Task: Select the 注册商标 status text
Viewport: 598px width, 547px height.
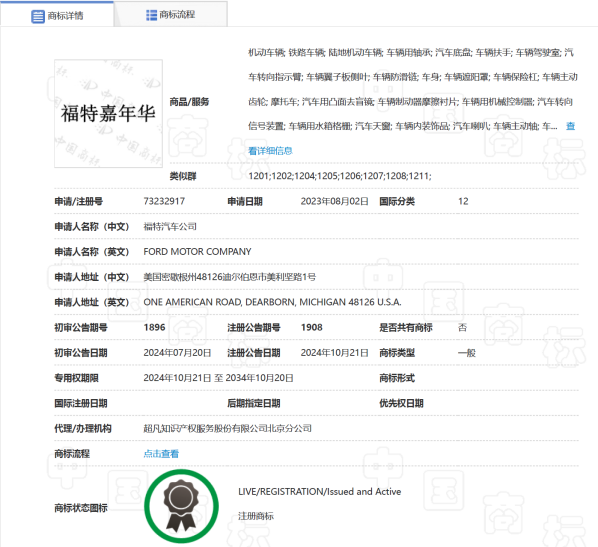Action: (x=256, y=516)
